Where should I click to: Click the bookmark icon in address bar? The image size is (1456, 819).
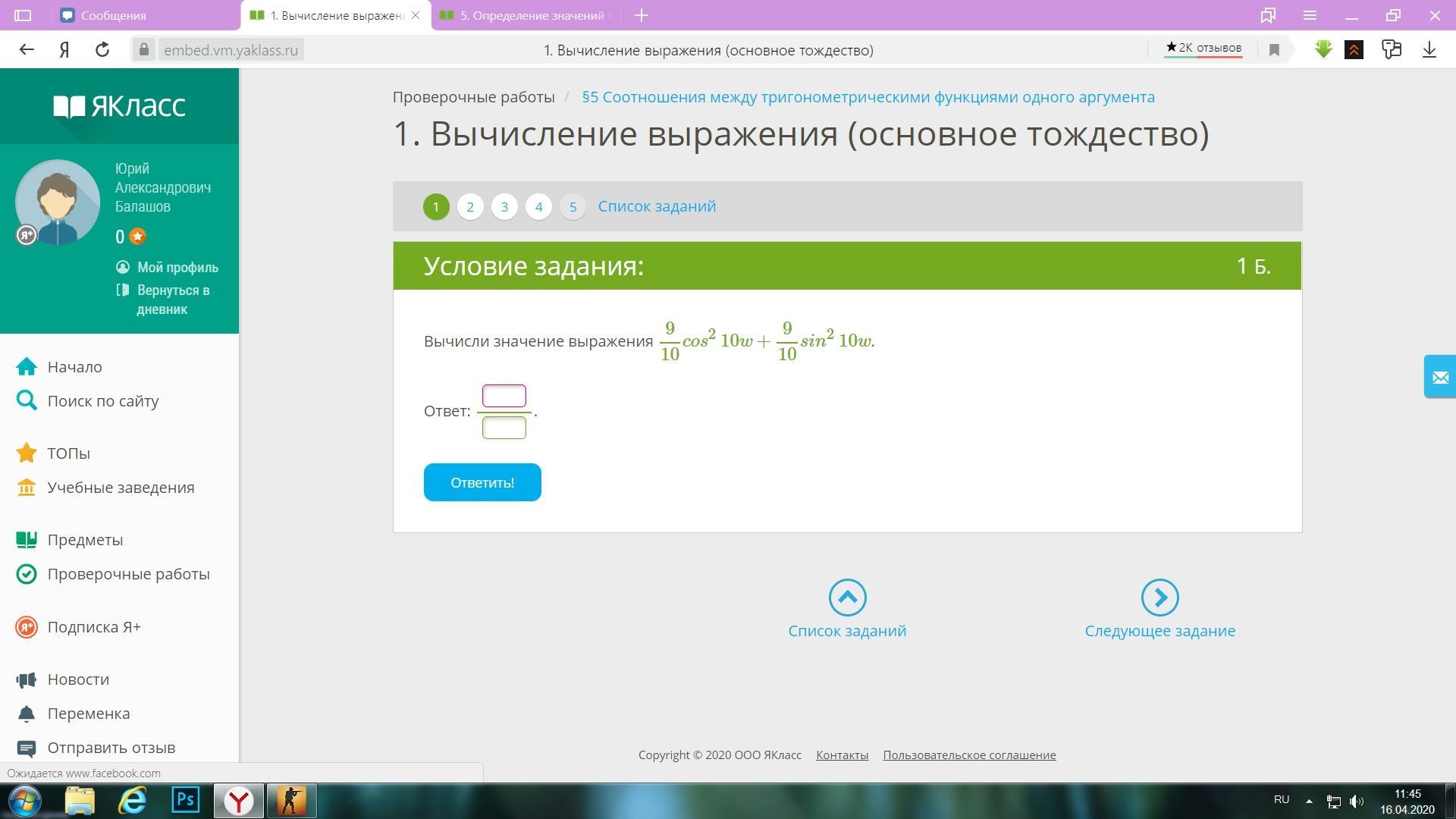pos(1274,50)
